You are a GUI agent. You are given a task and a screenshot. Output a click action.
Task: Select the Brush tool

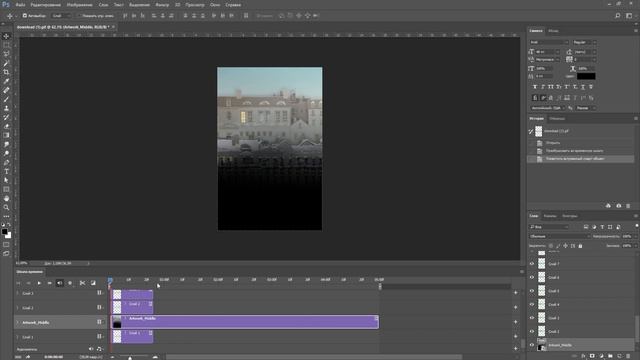click(x=6, y=99)
